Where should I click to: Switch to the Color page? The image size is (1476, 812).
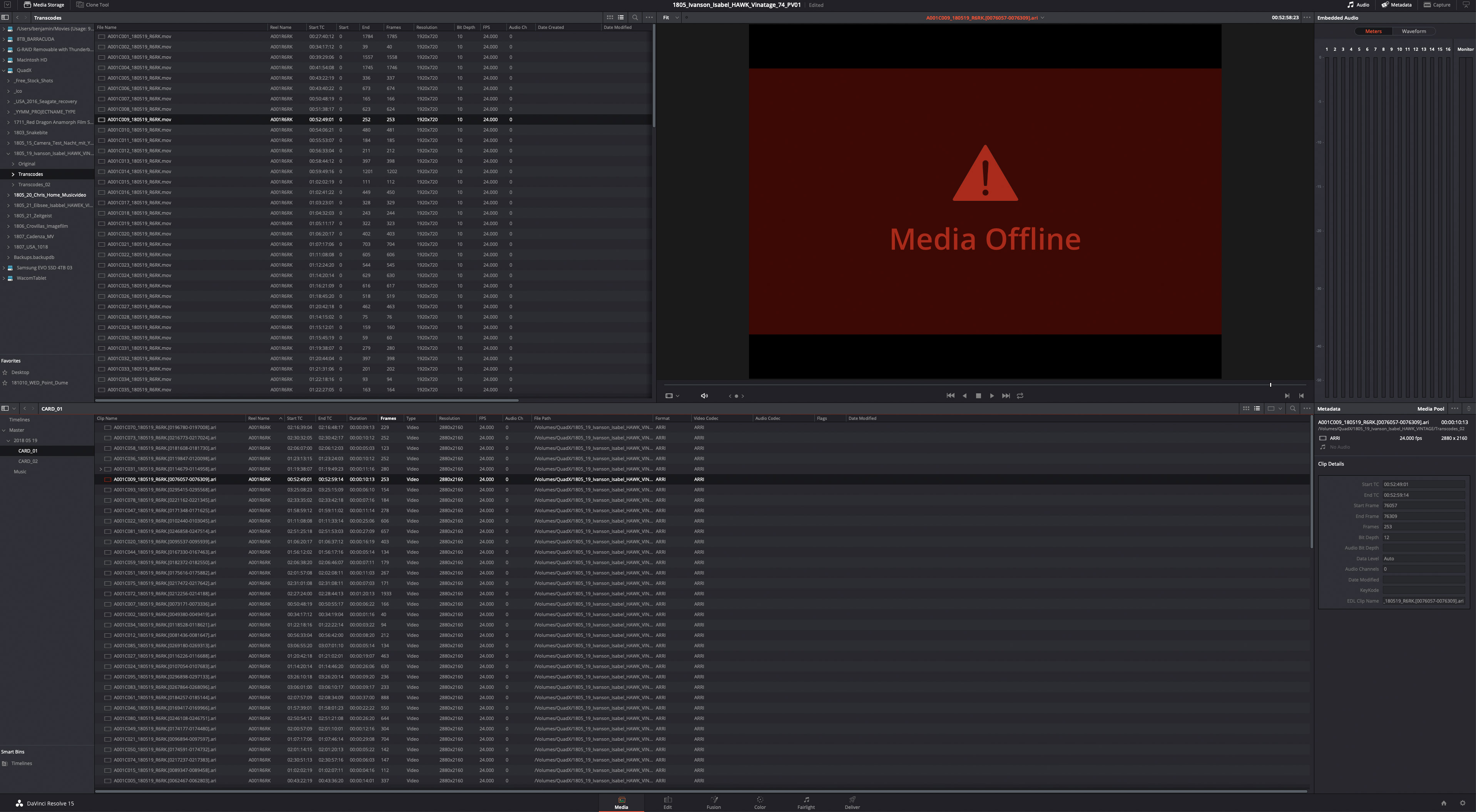click(x=760, y=803)
